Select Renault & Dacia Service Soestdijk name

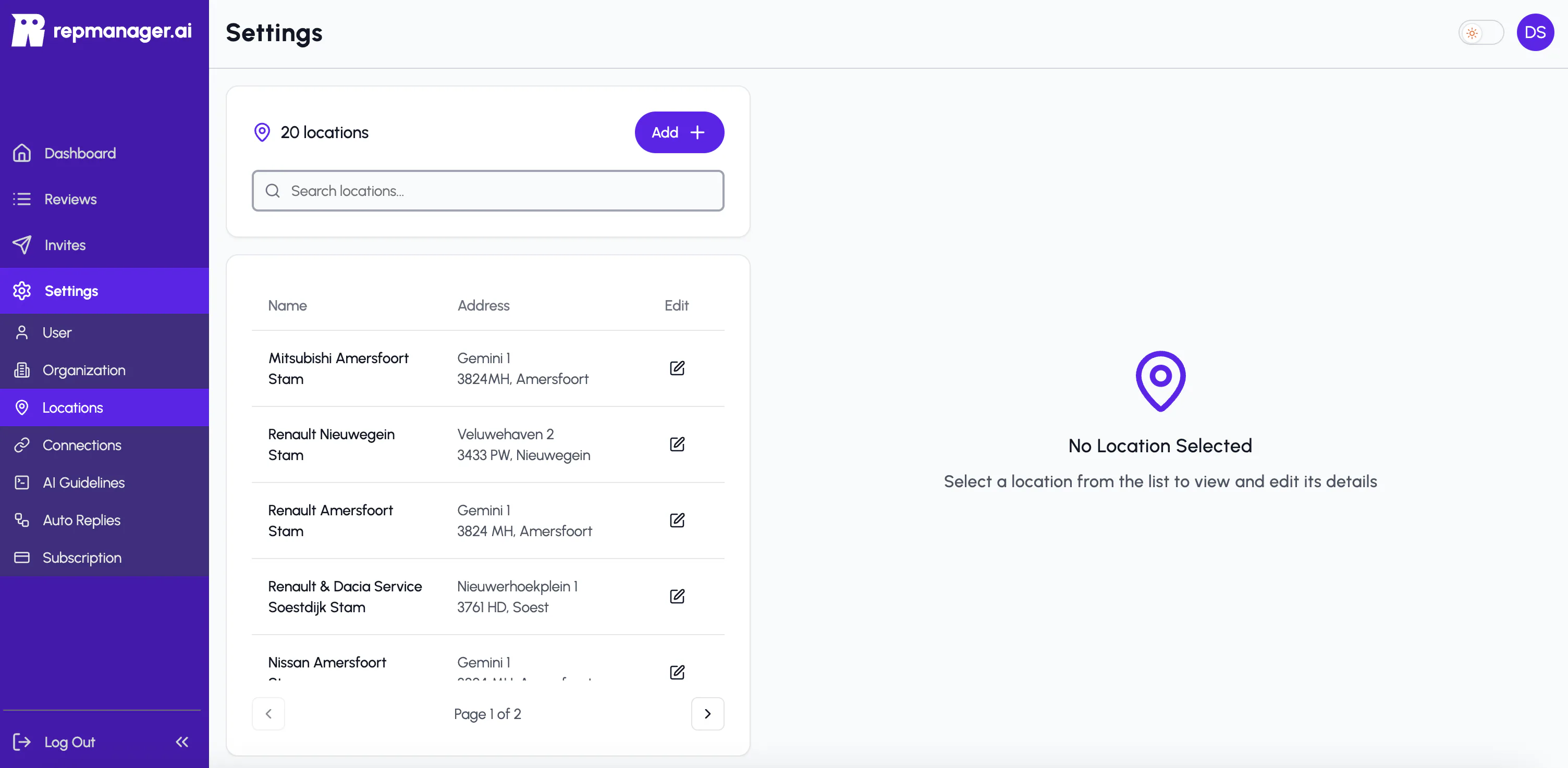[345, 597]
